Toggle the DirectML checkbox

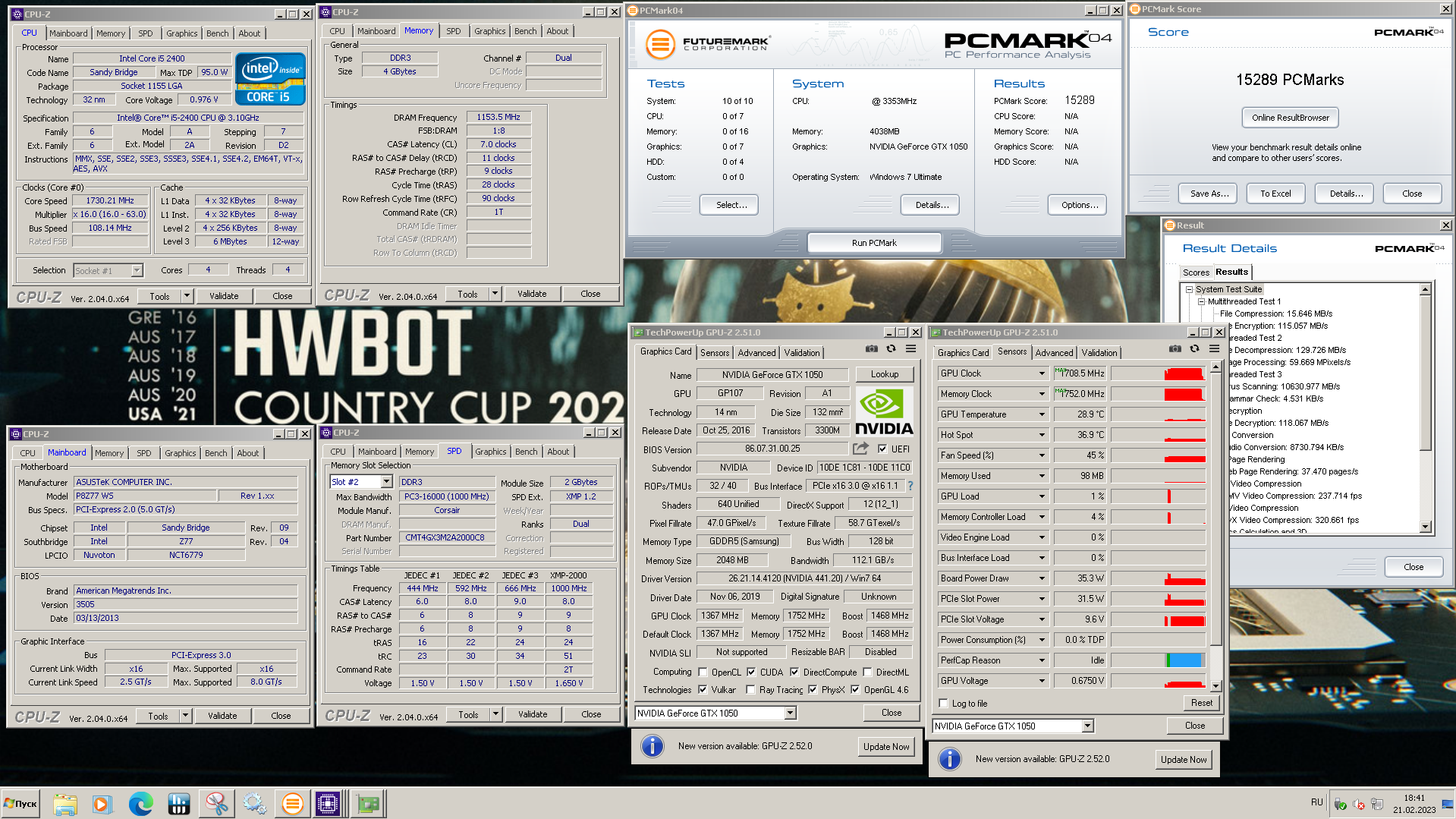(867, 673)
